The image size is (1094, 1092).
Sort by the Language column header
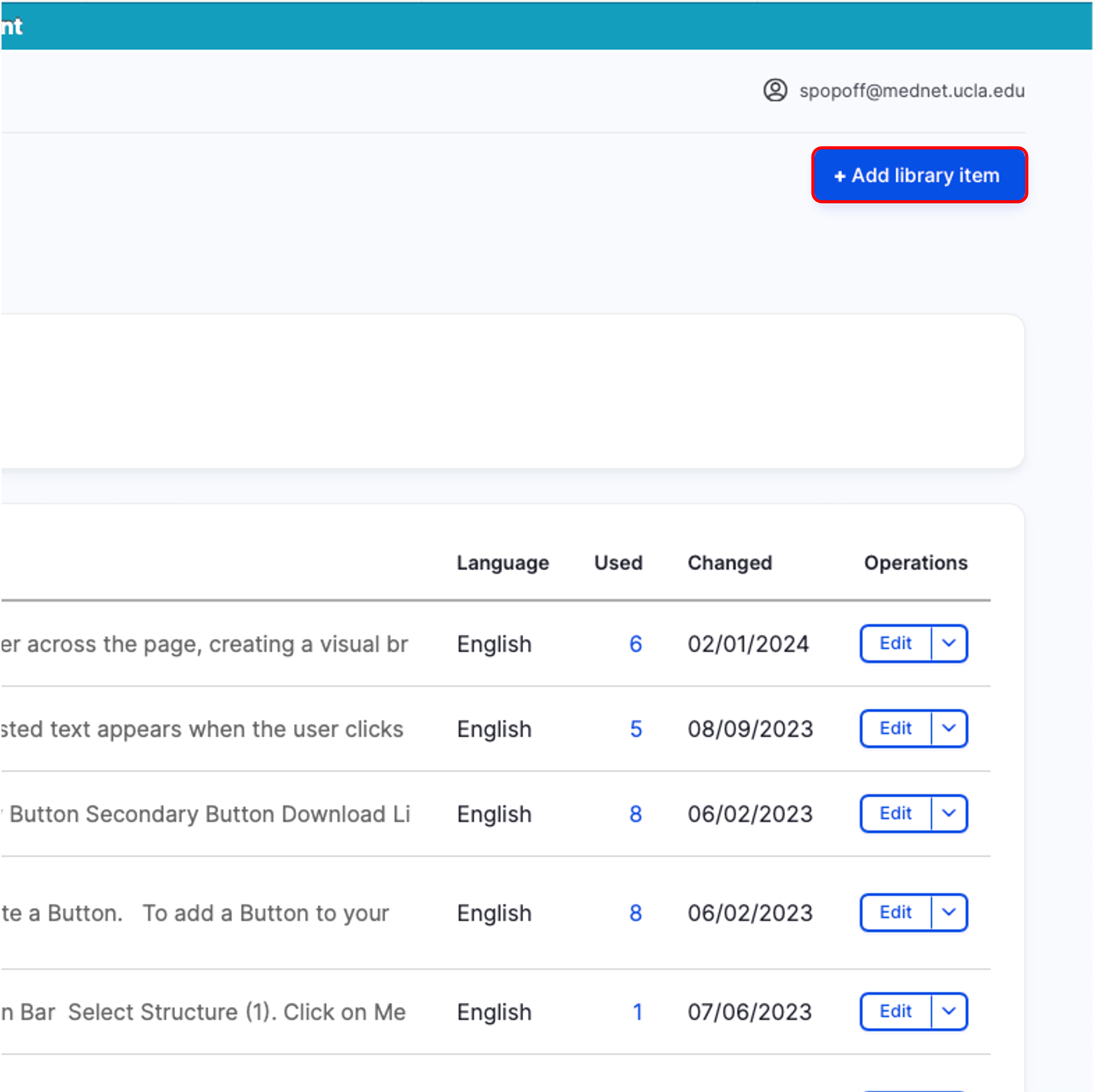502,563
